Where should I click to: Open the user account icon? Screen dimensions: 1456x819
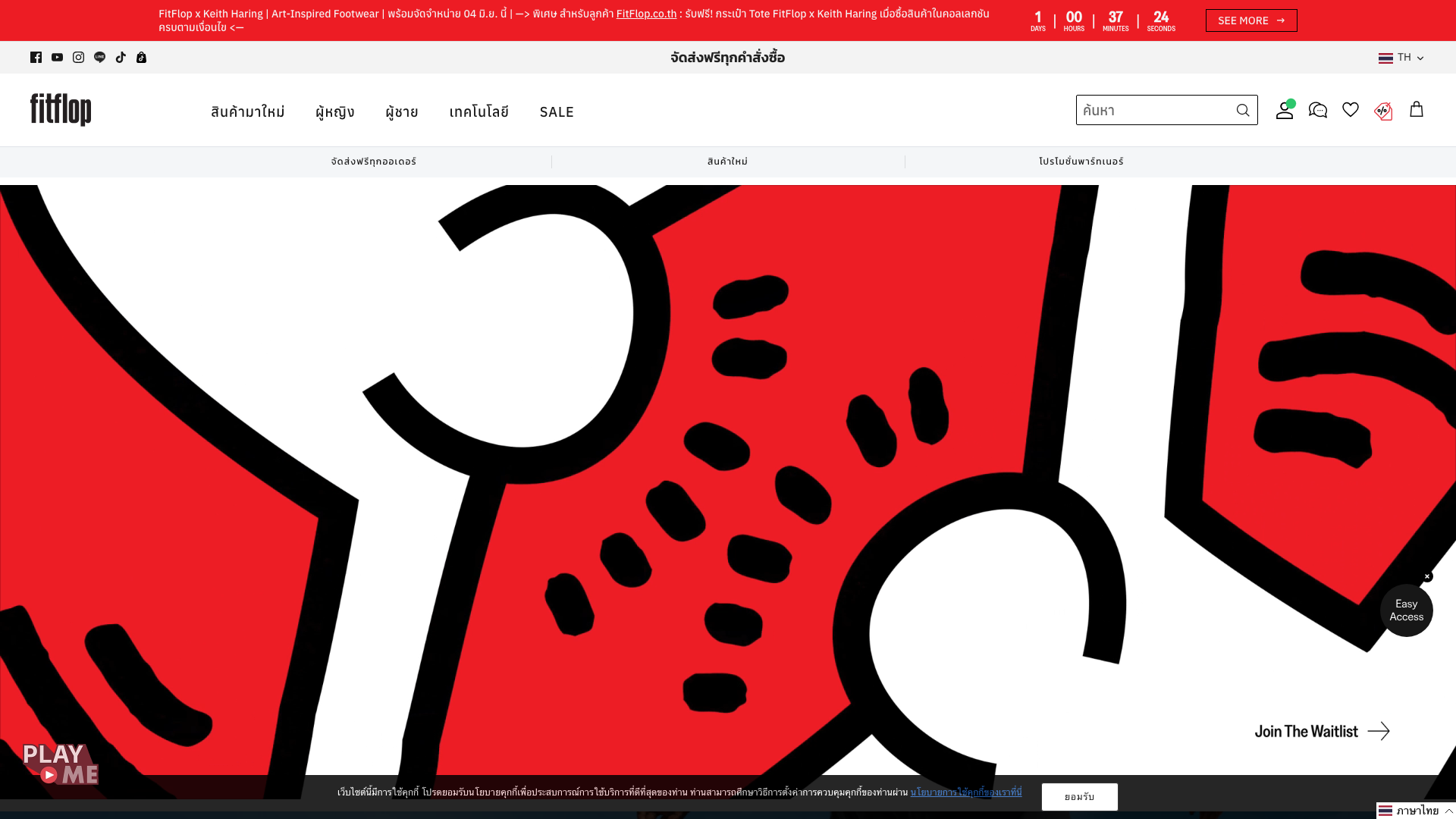pos(1285,110)
